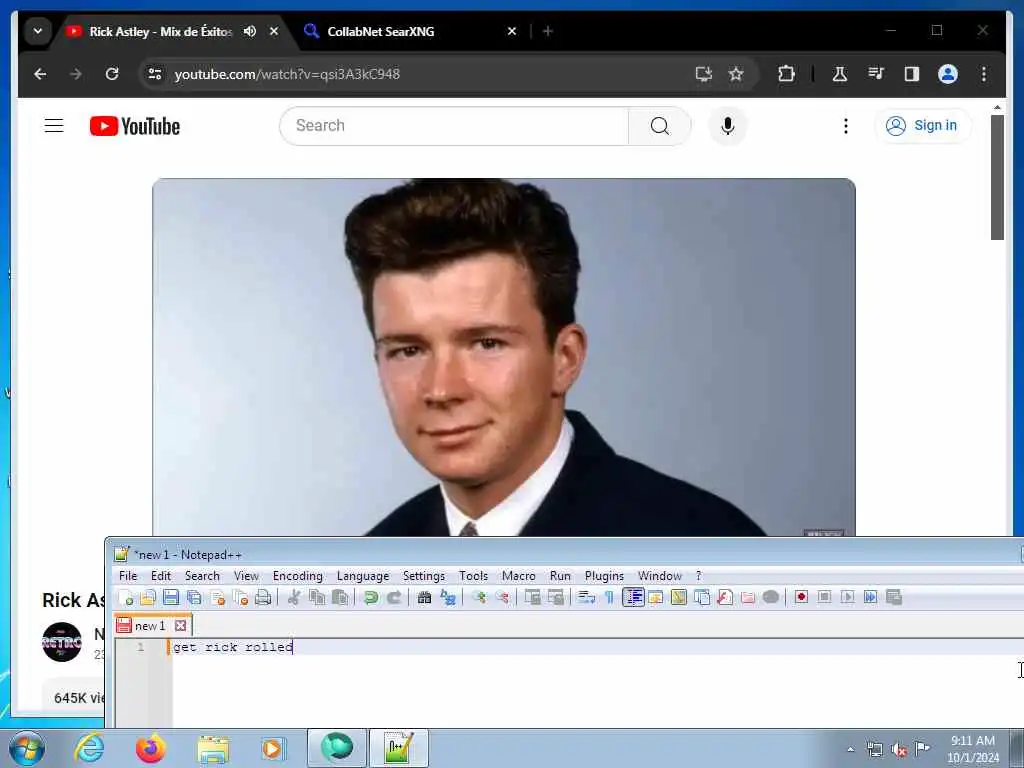Viewport: 1024px width, 768px height.
Task: Click the Playback macro icon
Action: pos(848,597)
